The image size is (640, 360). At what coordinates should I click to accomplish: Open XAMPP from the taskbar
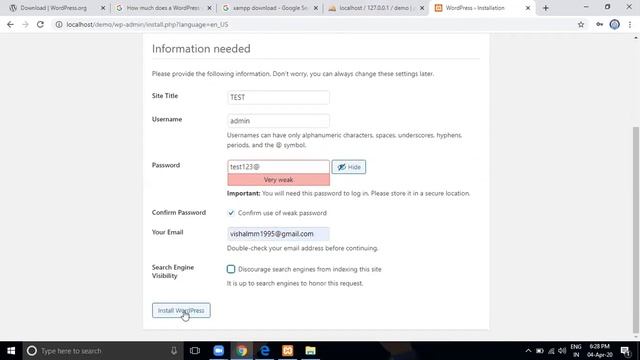(287, 351)
